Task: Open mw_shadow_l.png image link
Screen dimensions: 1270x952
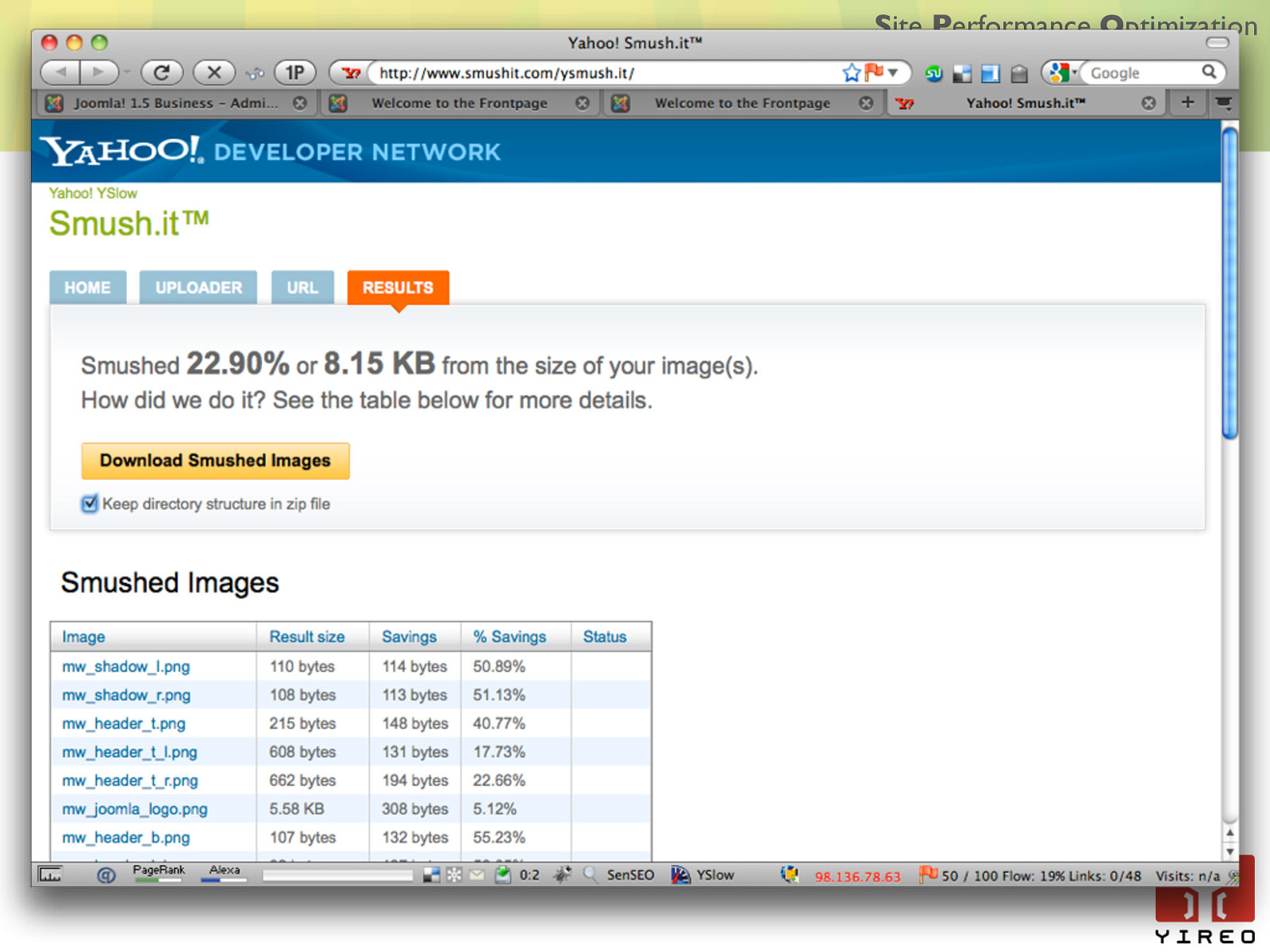Action: [x=125, y=666]
